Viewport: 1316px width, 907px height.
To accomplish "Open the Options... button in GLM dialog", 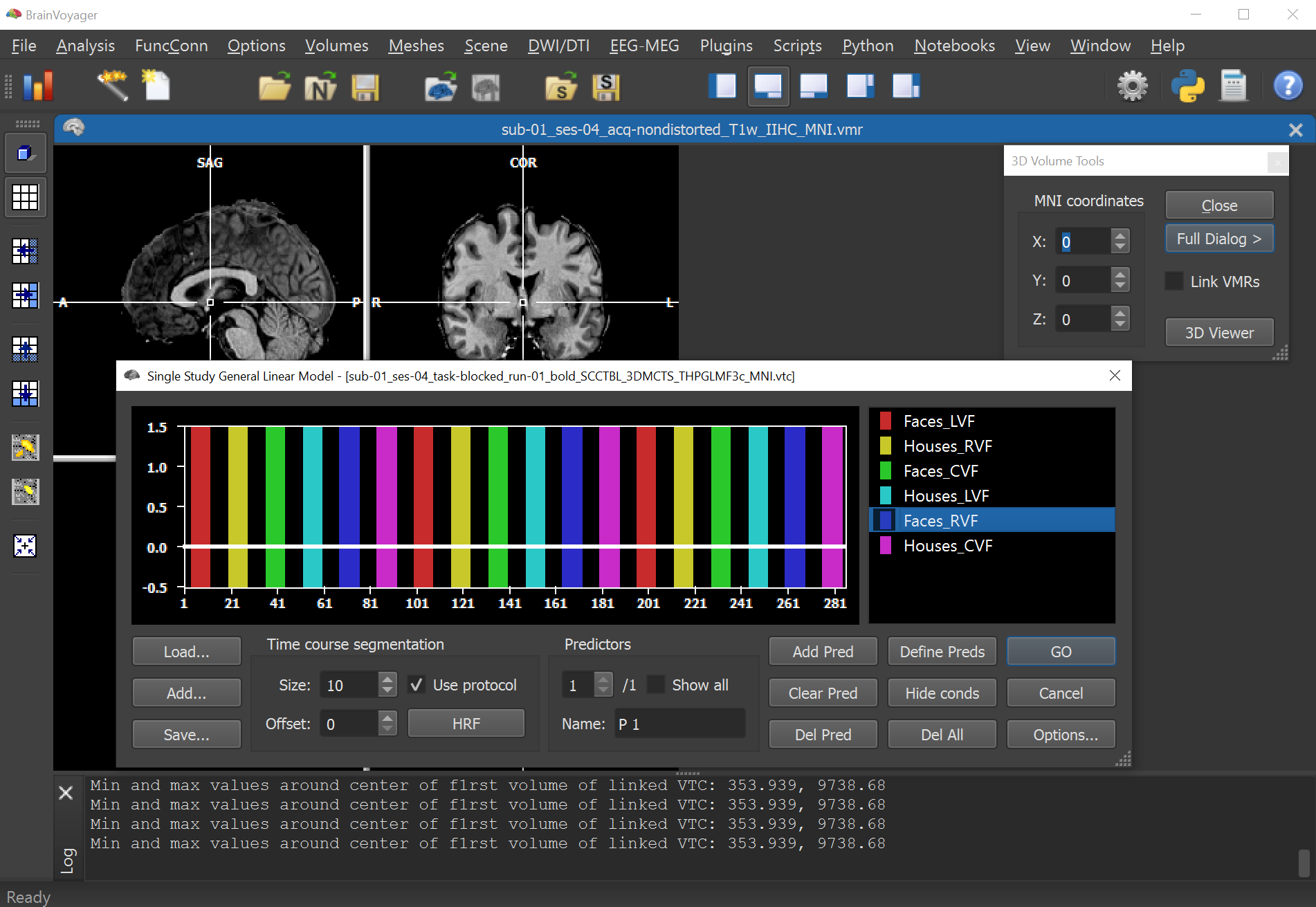I will (1061, 735).
